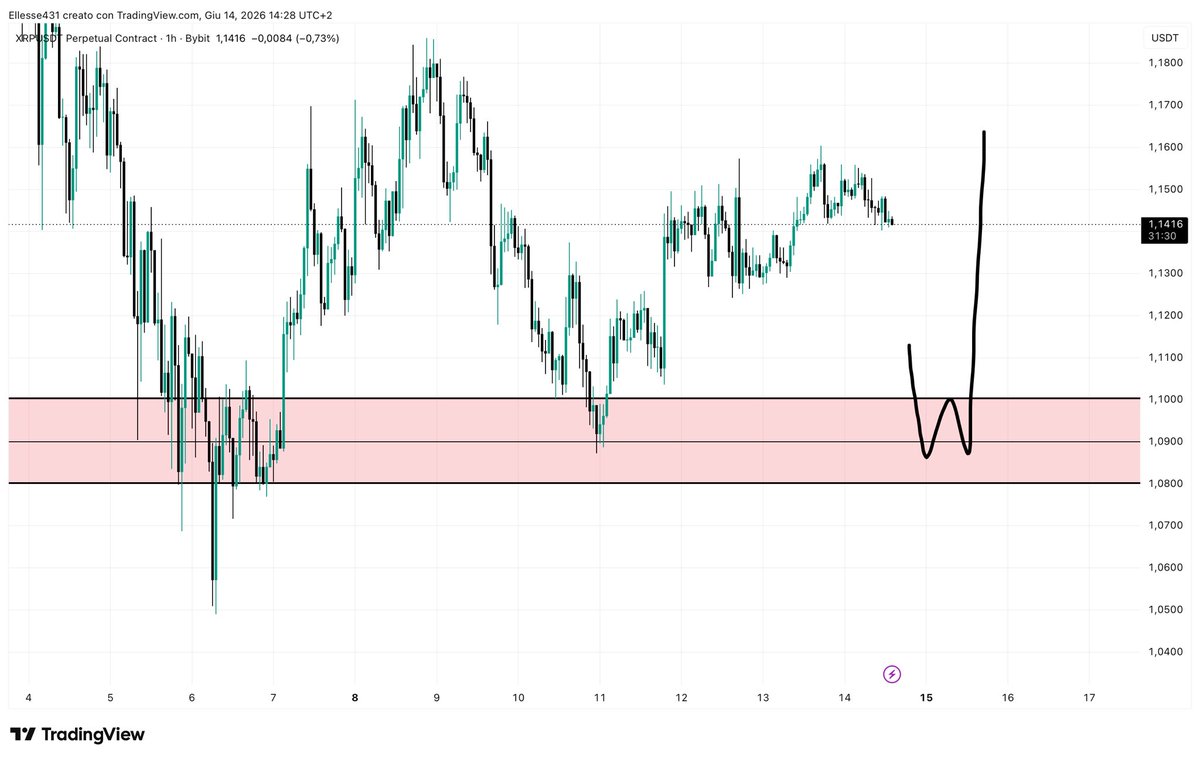Click date label 17 on time axis
The height and width of the screenshot is (760, 1200).
click(1089, 698)
